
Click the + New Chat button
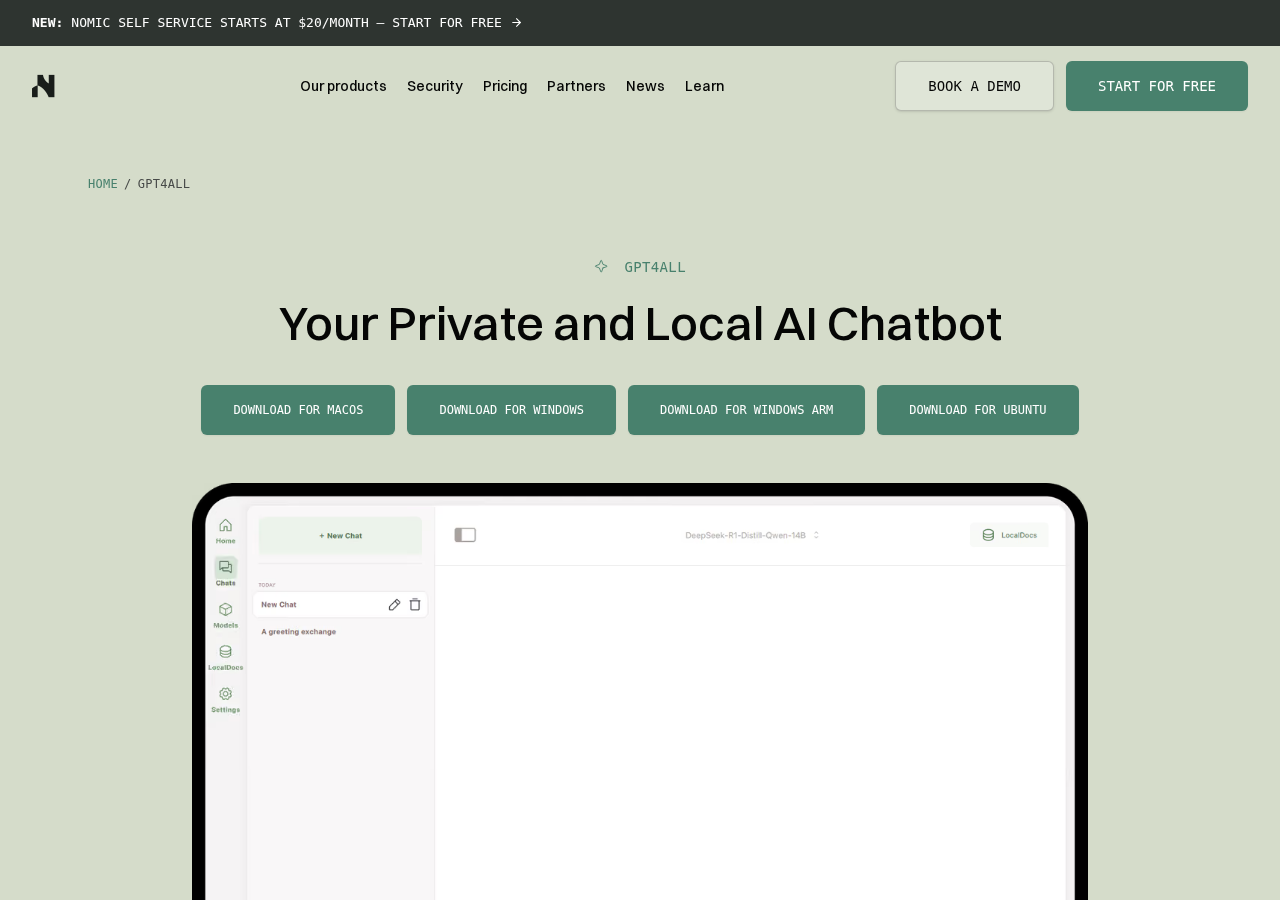point(340,536)
